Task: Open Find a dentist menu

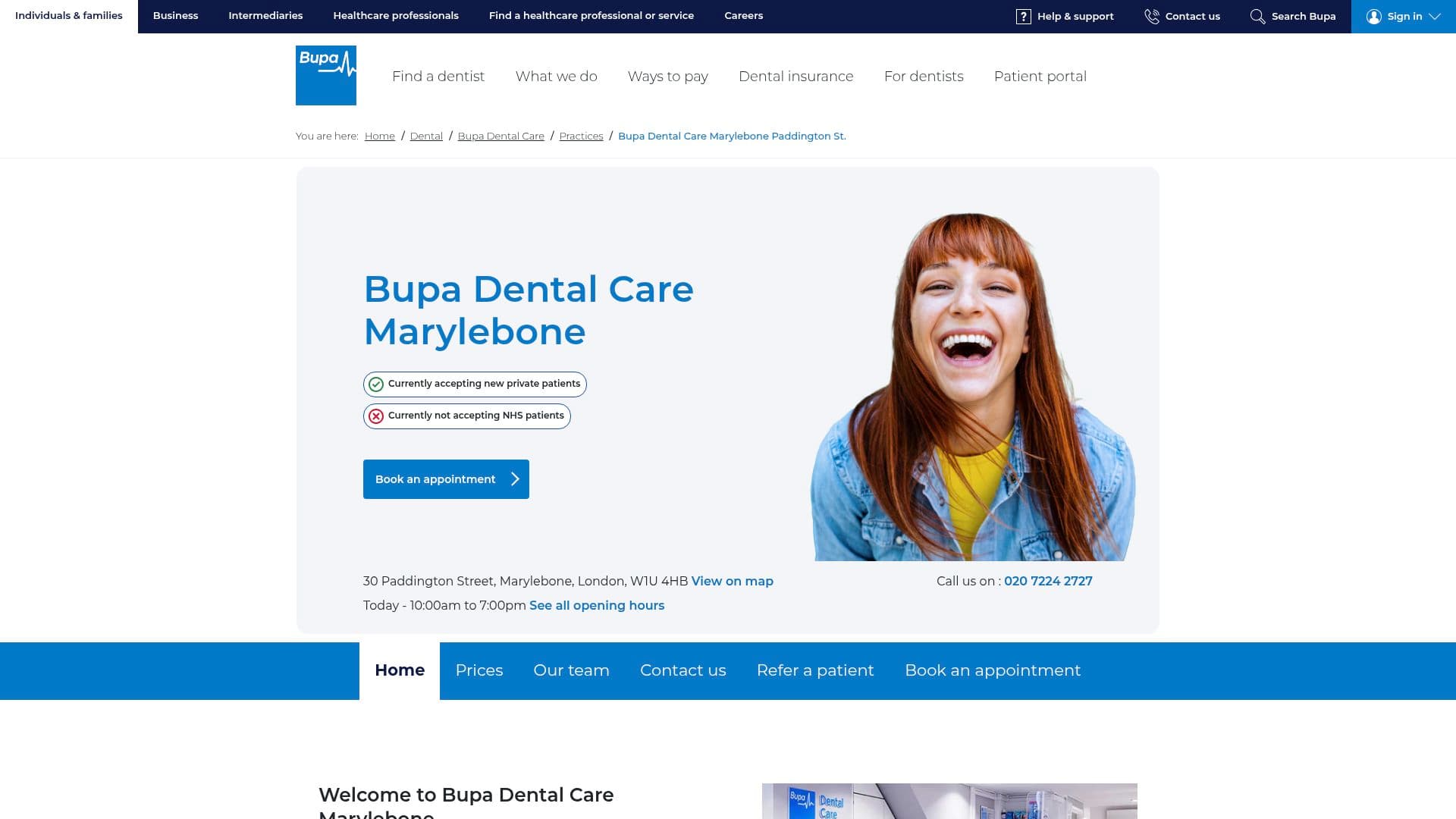Action: [x=438, y=77]
